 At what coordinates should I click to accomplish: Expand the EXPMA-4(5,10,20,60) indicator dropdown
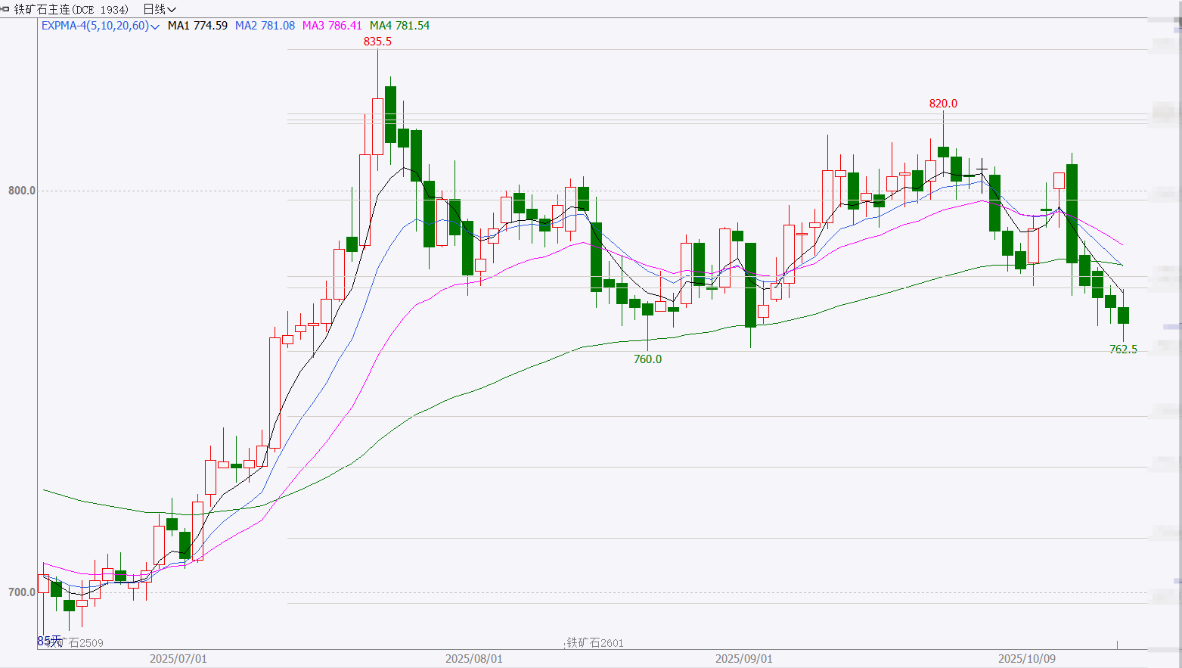[155, 25]
